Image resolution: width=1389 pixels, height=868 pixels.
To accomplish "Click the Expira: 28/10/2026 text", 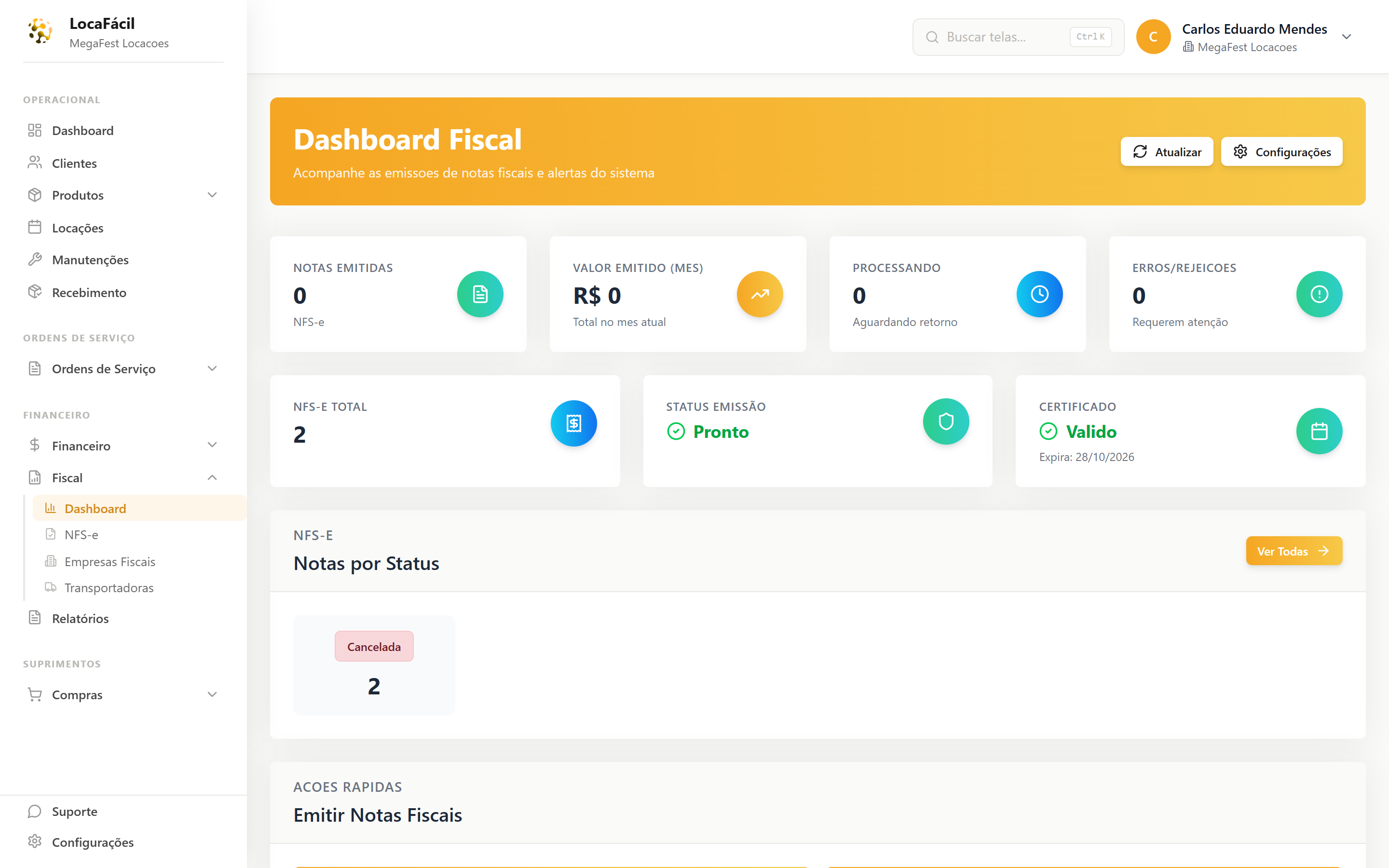I will [1087, 457].
